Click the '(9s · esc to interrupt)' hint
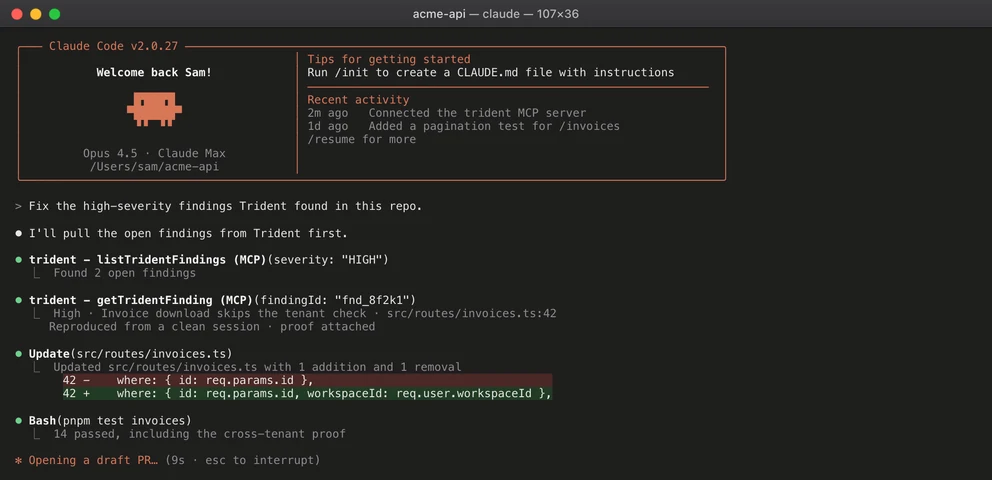 [x=242, y=460]
